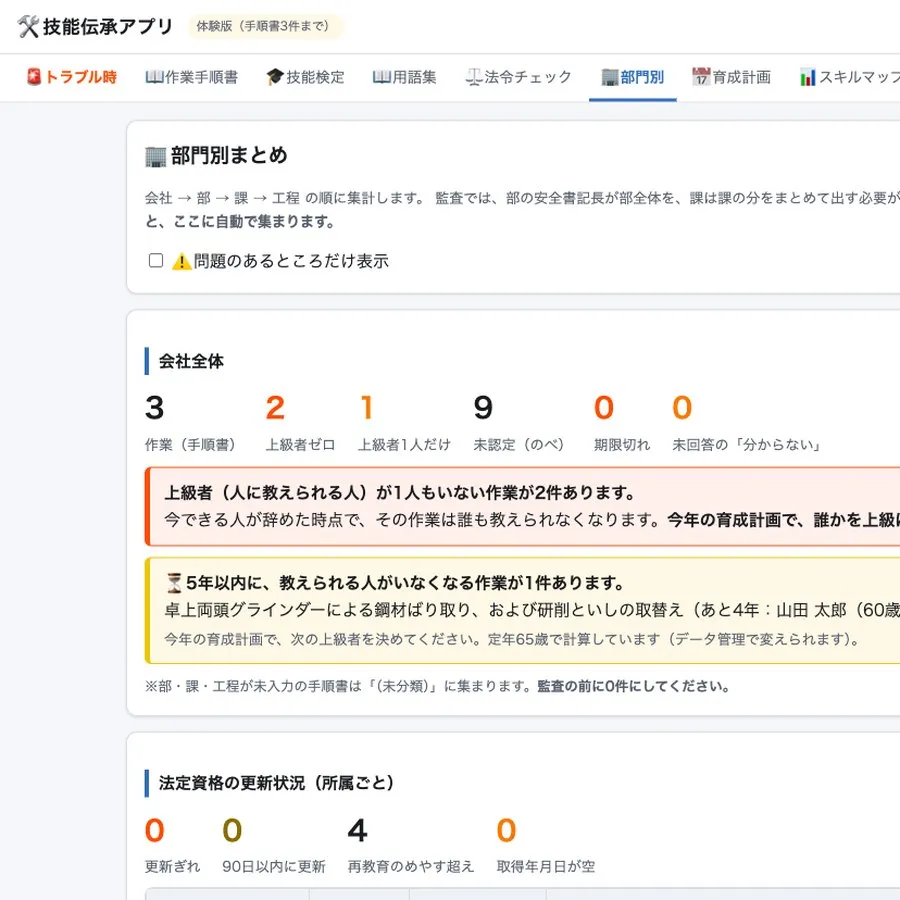Click the label 作業（手順書）
The height and width of the screenshot is (900, 900).
click(191, 445)
